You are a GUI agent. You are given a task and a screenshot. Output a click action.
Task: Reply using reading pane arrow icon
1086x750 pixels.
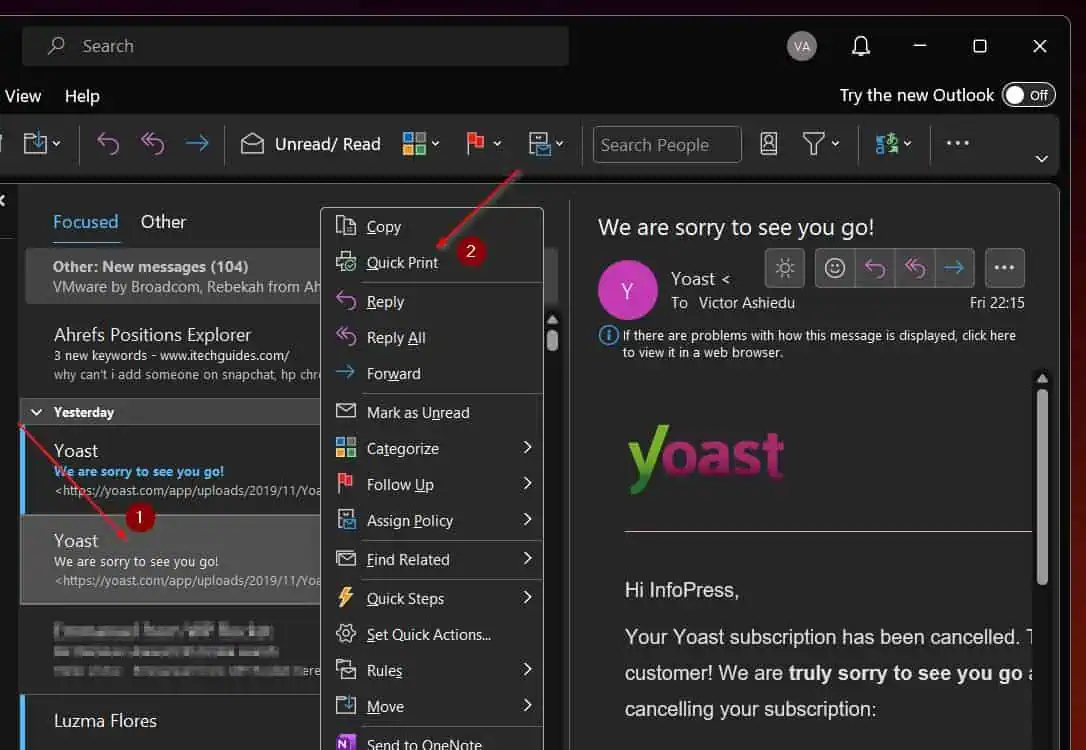click(875, 268)
